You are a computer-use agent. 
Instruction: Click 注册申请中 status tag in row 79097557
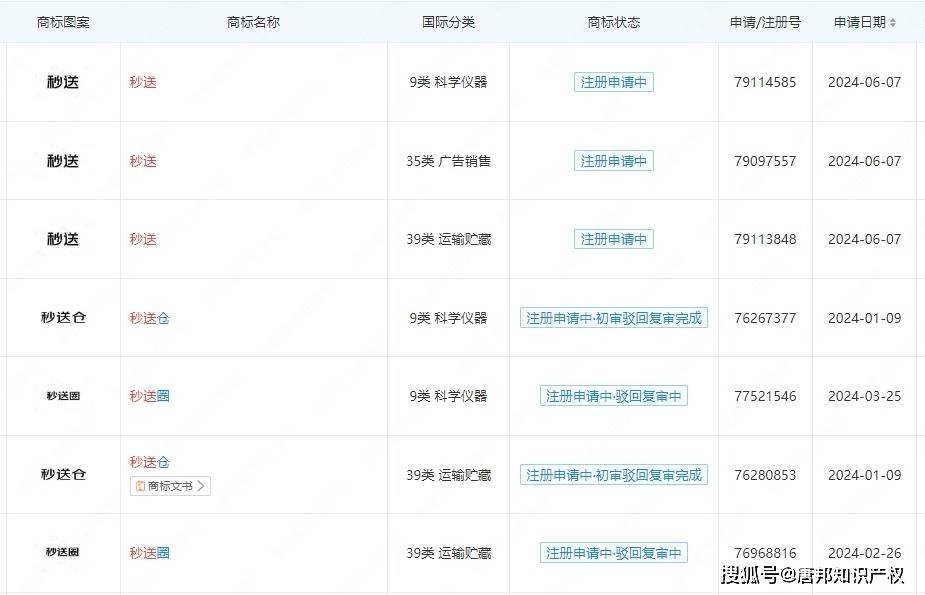click(614, 161)
